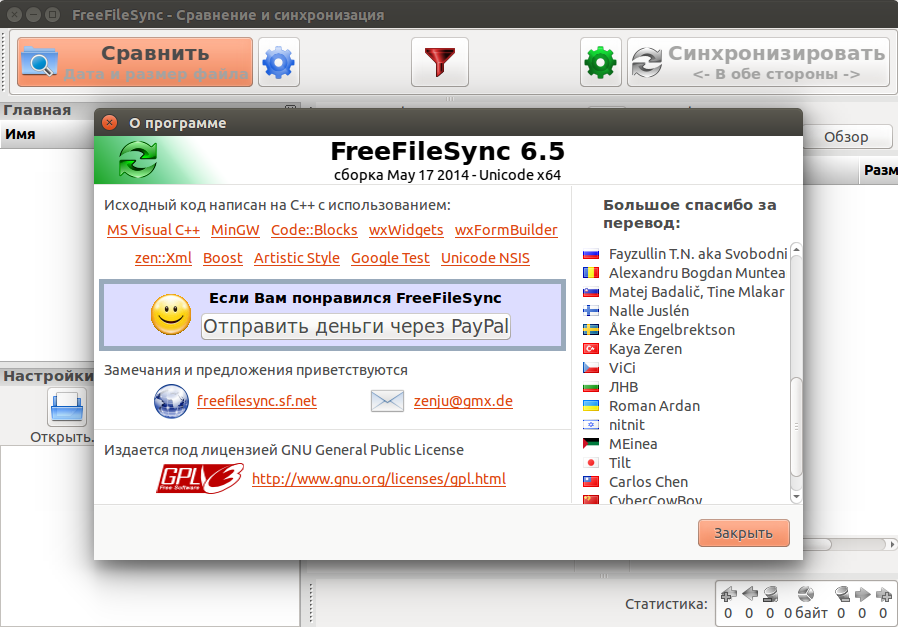
Task: Open the Artistic Style link
Action: point(297,258)
